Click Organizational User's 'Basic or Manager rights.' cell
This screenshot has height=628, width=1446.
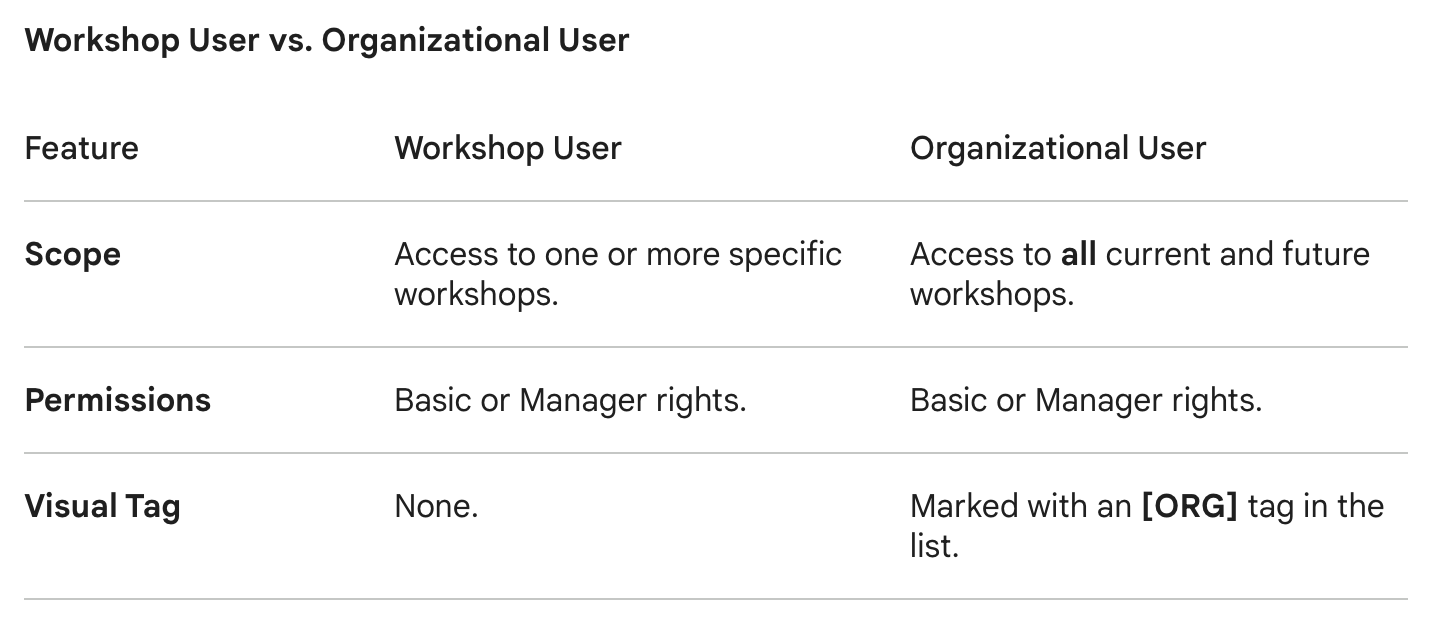click(x=1086, y=400)
